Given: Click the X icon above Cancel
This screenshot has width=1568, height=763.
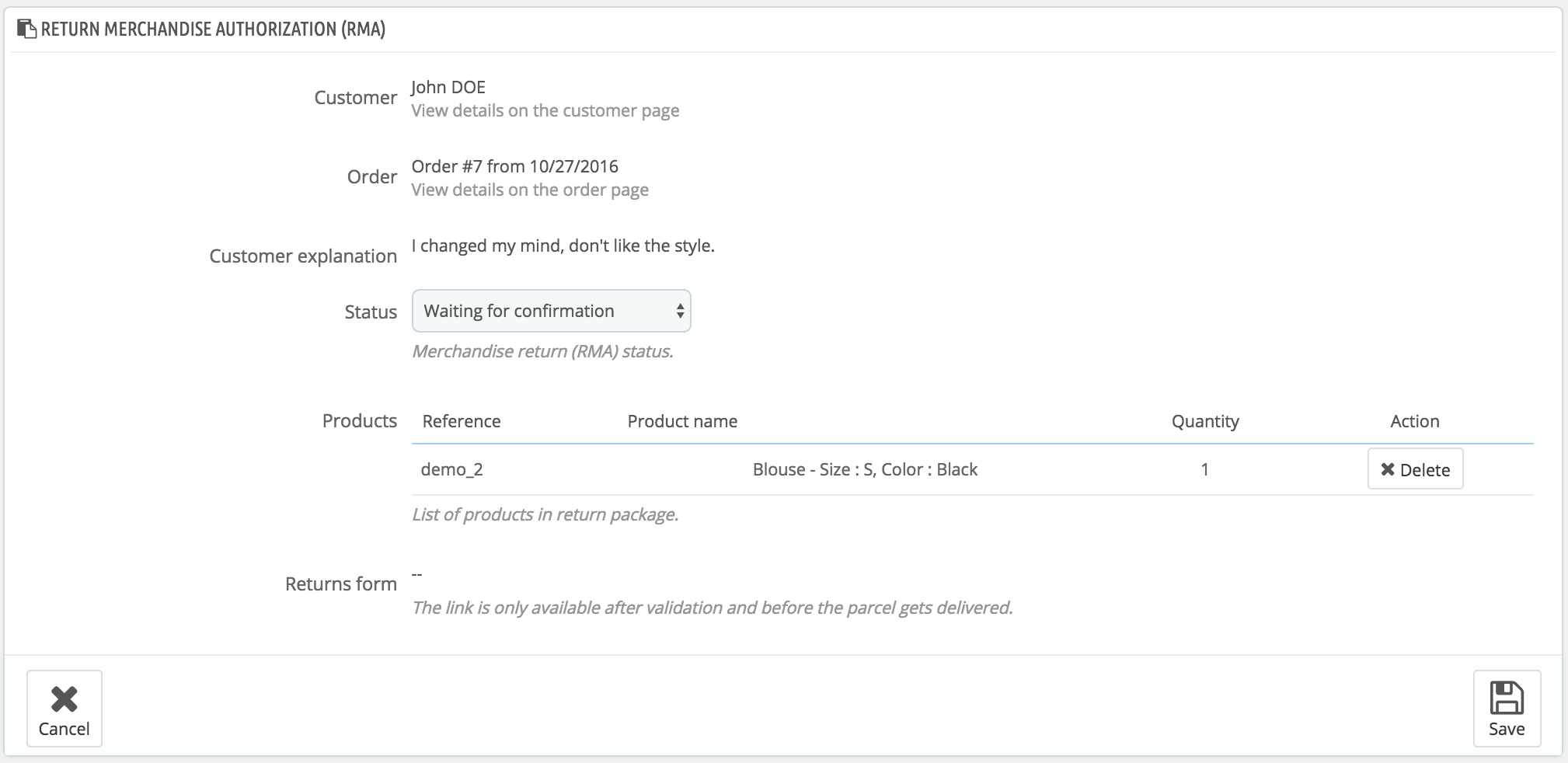Looking at the screenshot, I should point(64,699).
